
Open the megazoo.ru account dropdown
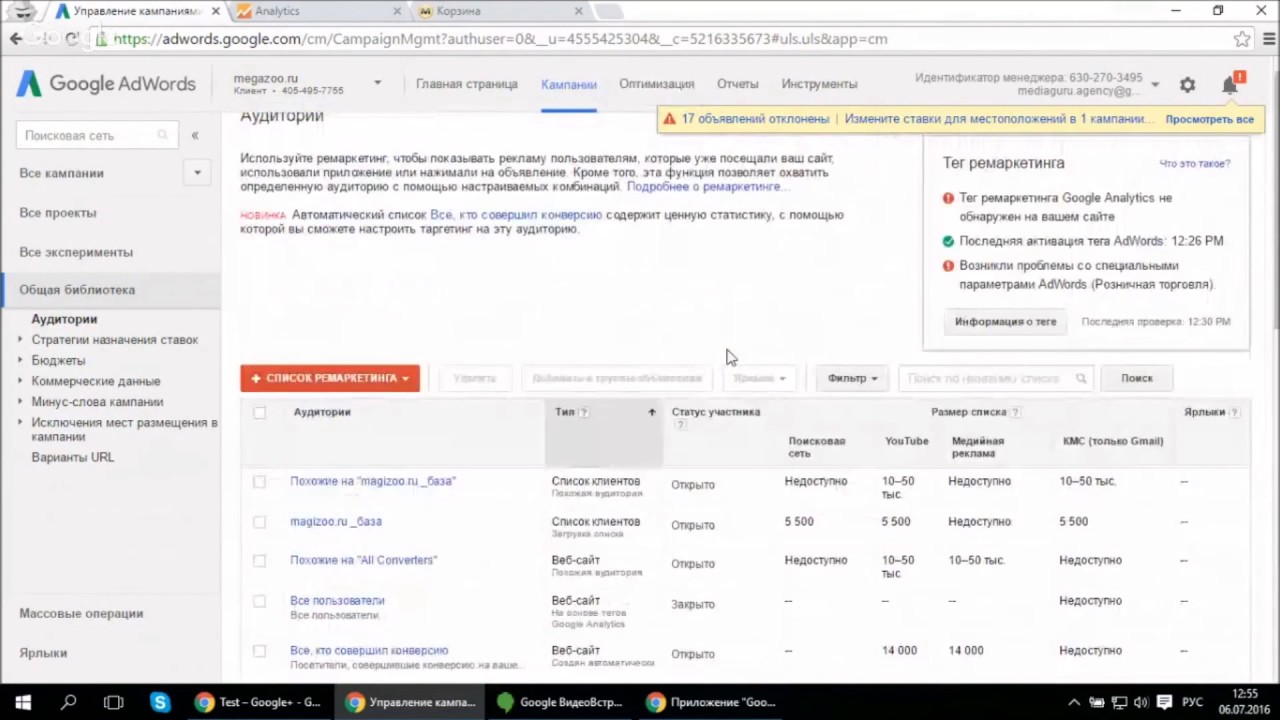377,83
